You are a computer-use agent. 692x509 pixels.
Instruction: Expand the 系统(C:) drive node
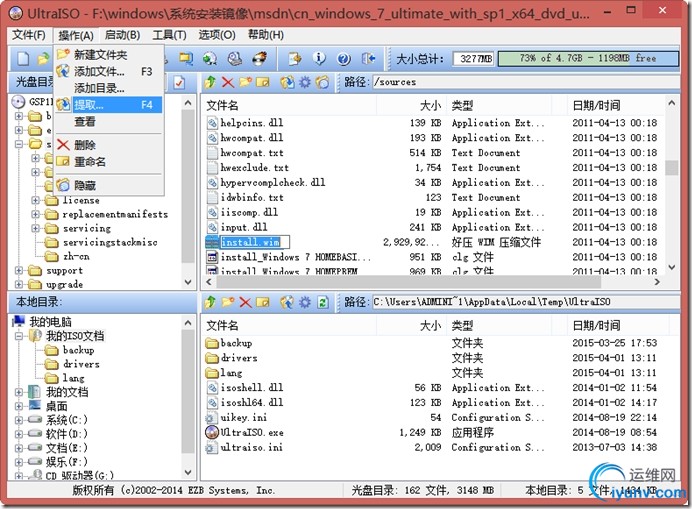[19, 420]
